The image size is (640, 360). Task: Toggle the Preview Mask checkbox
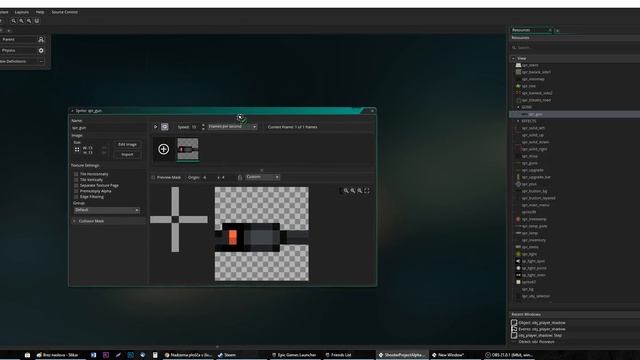pos(153,178)
